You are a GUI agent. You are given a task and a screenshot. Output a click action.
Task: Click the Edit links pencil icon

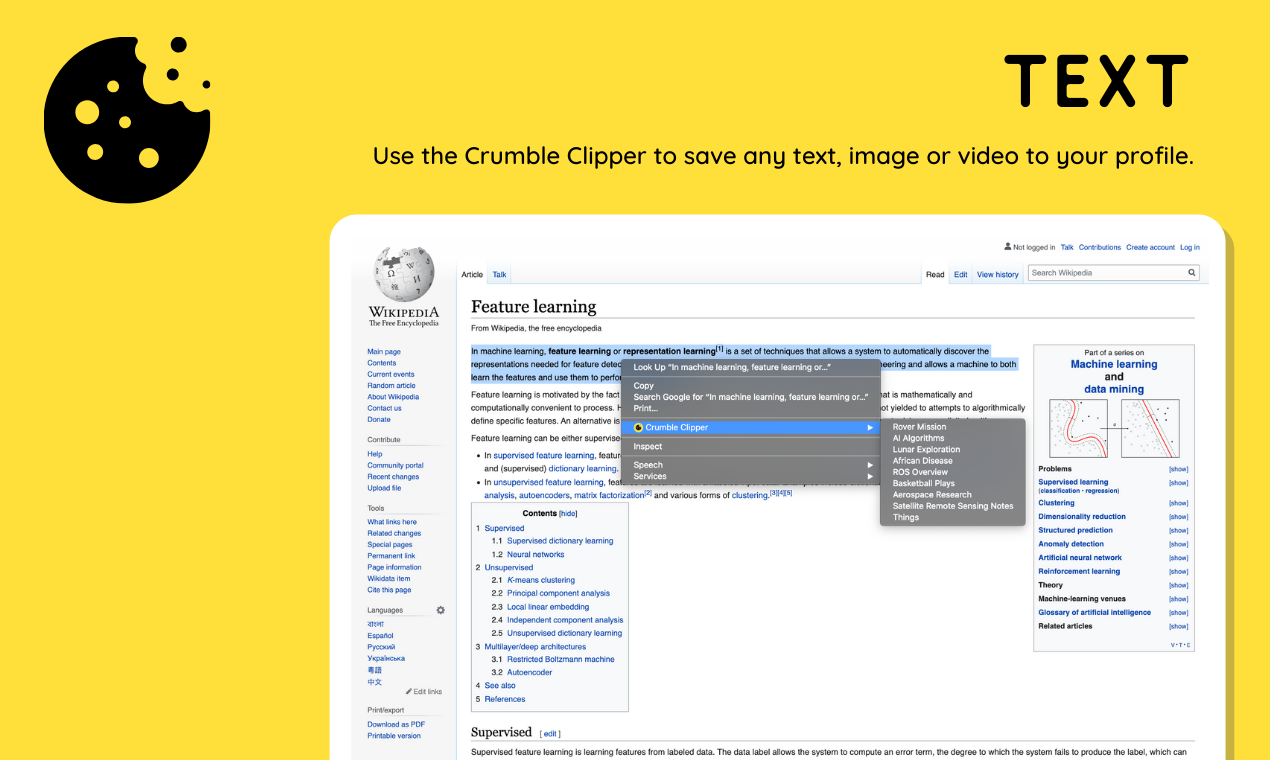click(x=409, y=690)
